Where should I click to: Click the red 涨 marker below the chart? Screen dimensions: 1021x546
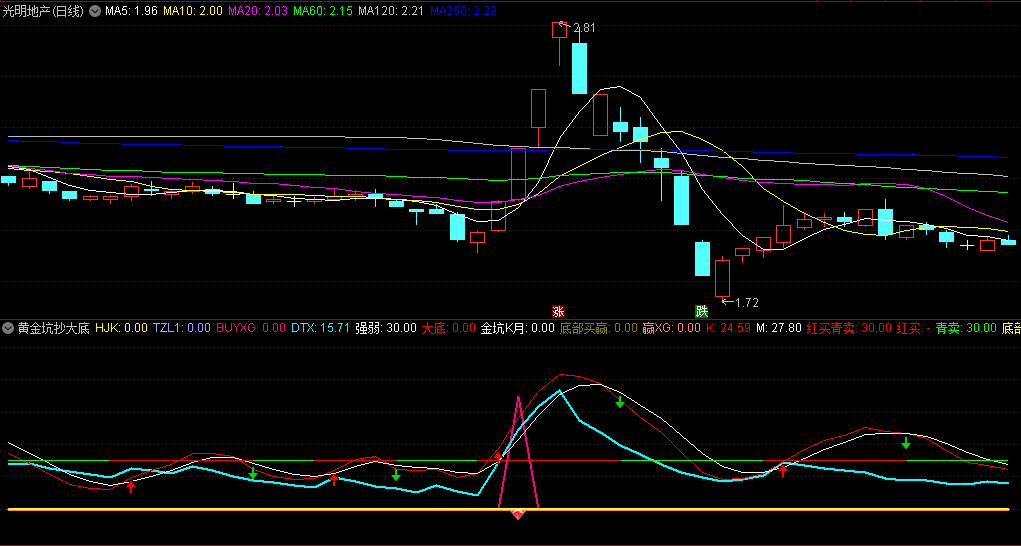pyautogui.click(x=558, y=311)
